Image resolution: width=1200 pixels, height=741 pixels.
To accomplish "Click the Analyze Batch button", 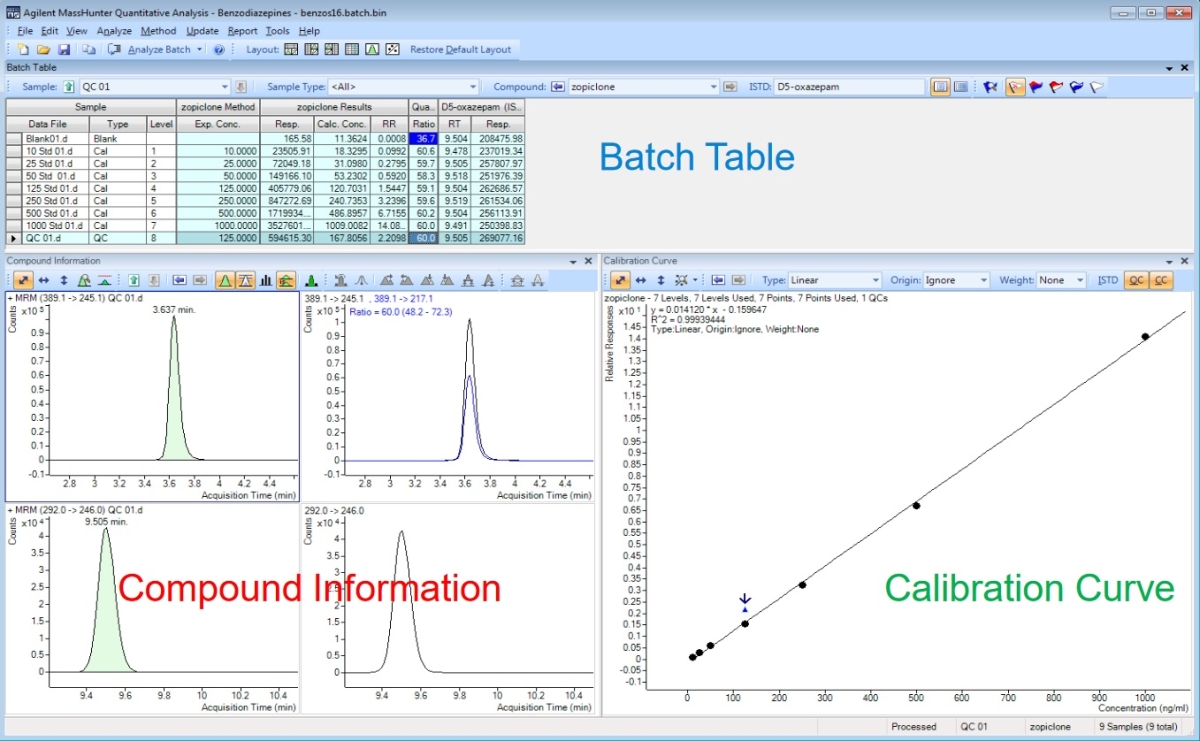I will (158, 49).
